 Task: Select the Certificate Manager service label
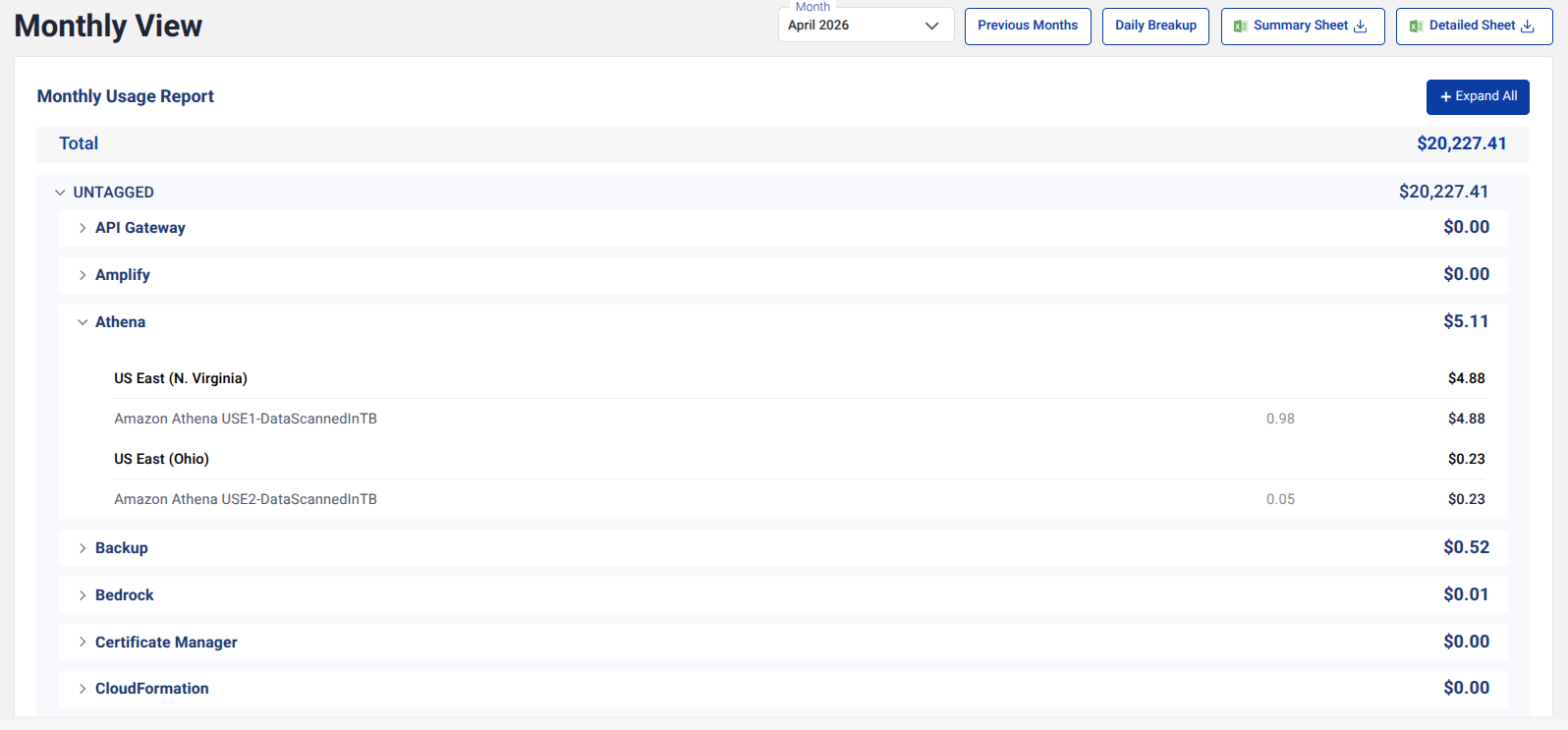[x=166, y=643]
